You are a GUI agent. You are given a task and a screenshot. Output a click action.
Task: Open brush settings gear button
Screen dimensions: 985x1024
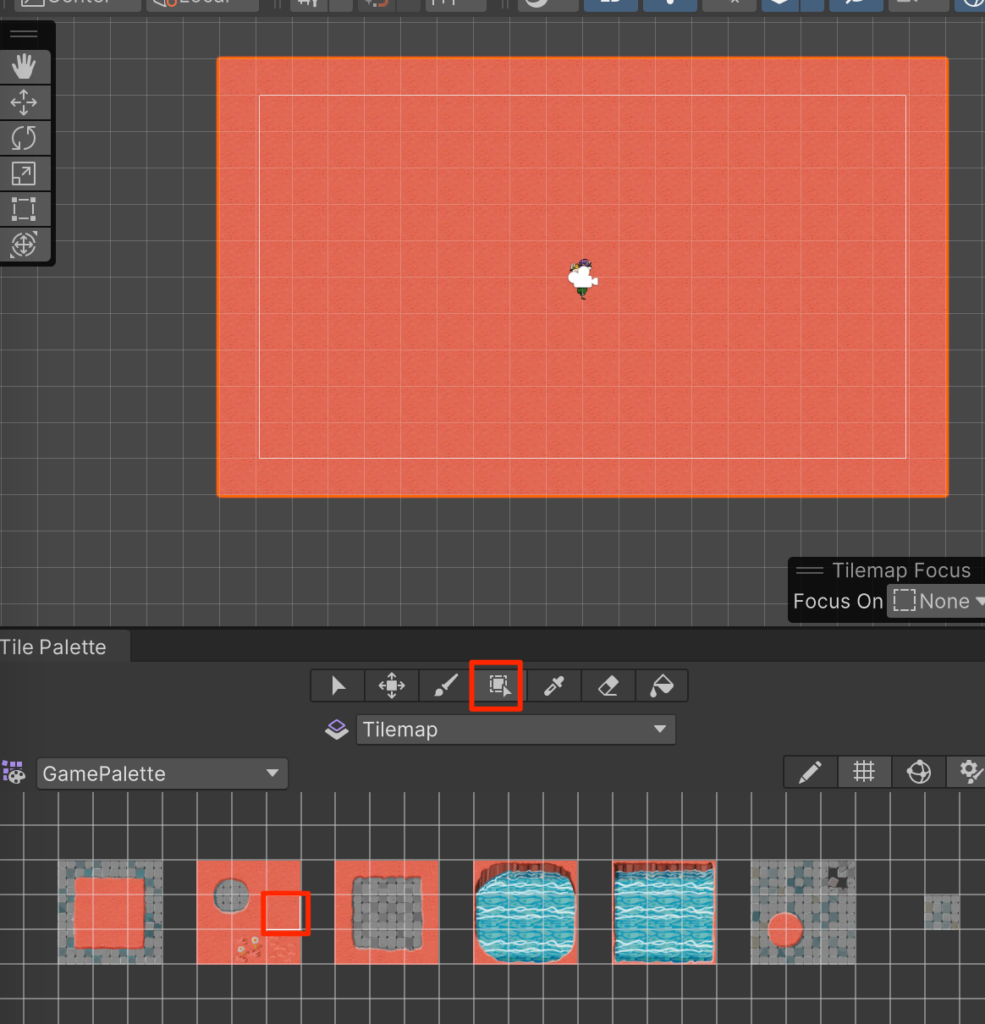[x=968, y=773]
